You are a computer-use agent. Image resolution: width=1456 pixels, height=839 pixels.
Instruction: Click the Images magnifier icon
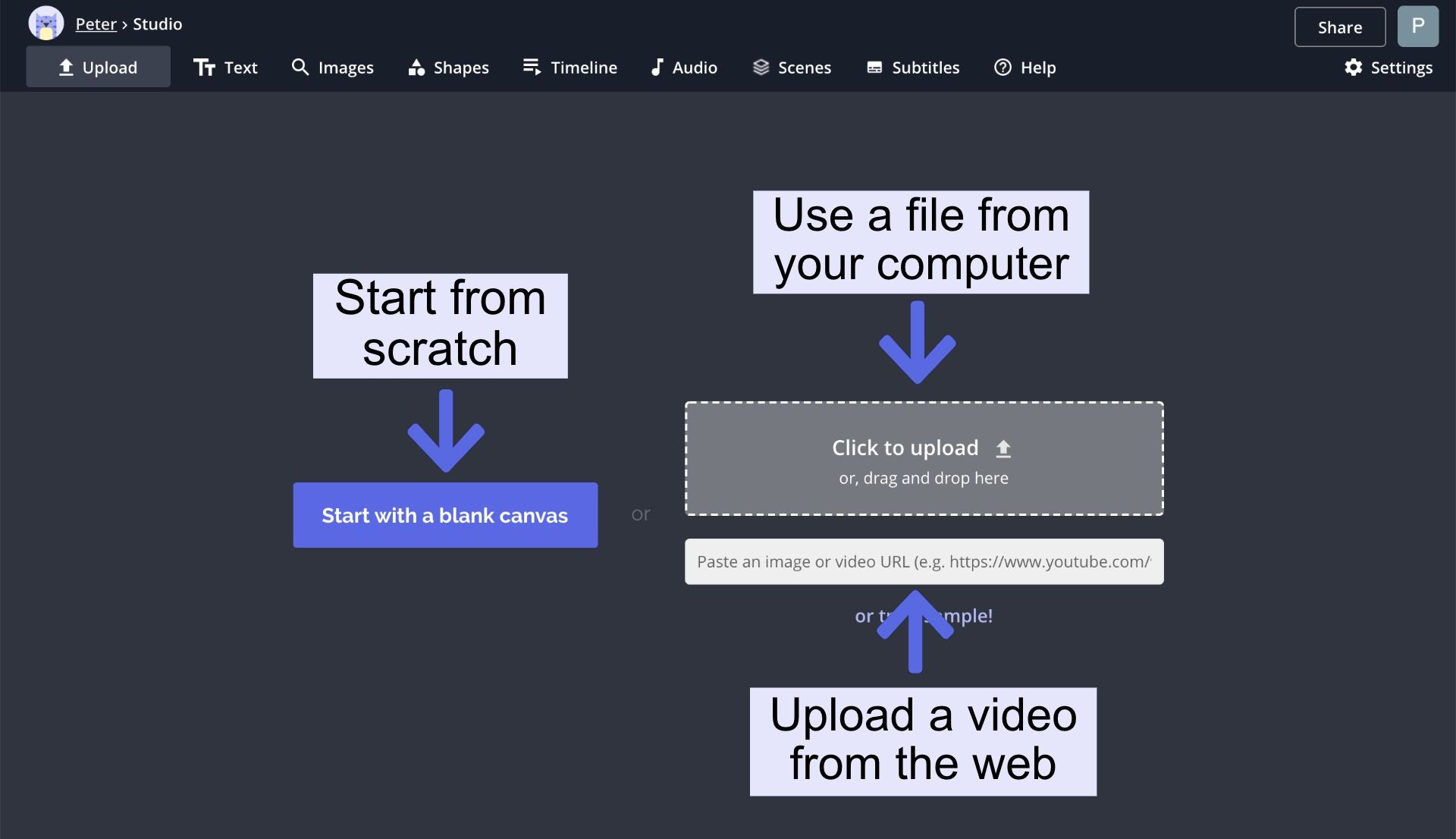tap(300, 68)
